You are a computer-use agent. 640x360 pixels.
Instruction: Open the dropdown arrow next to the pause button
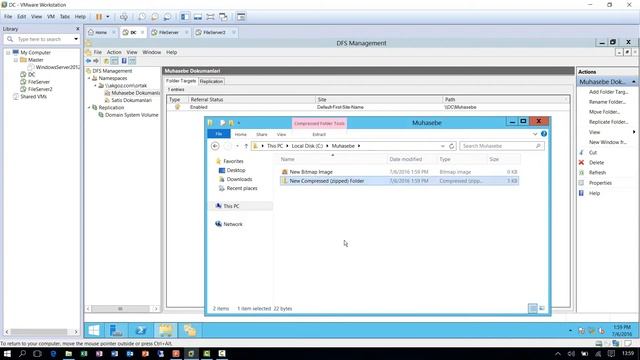(108, 17)
